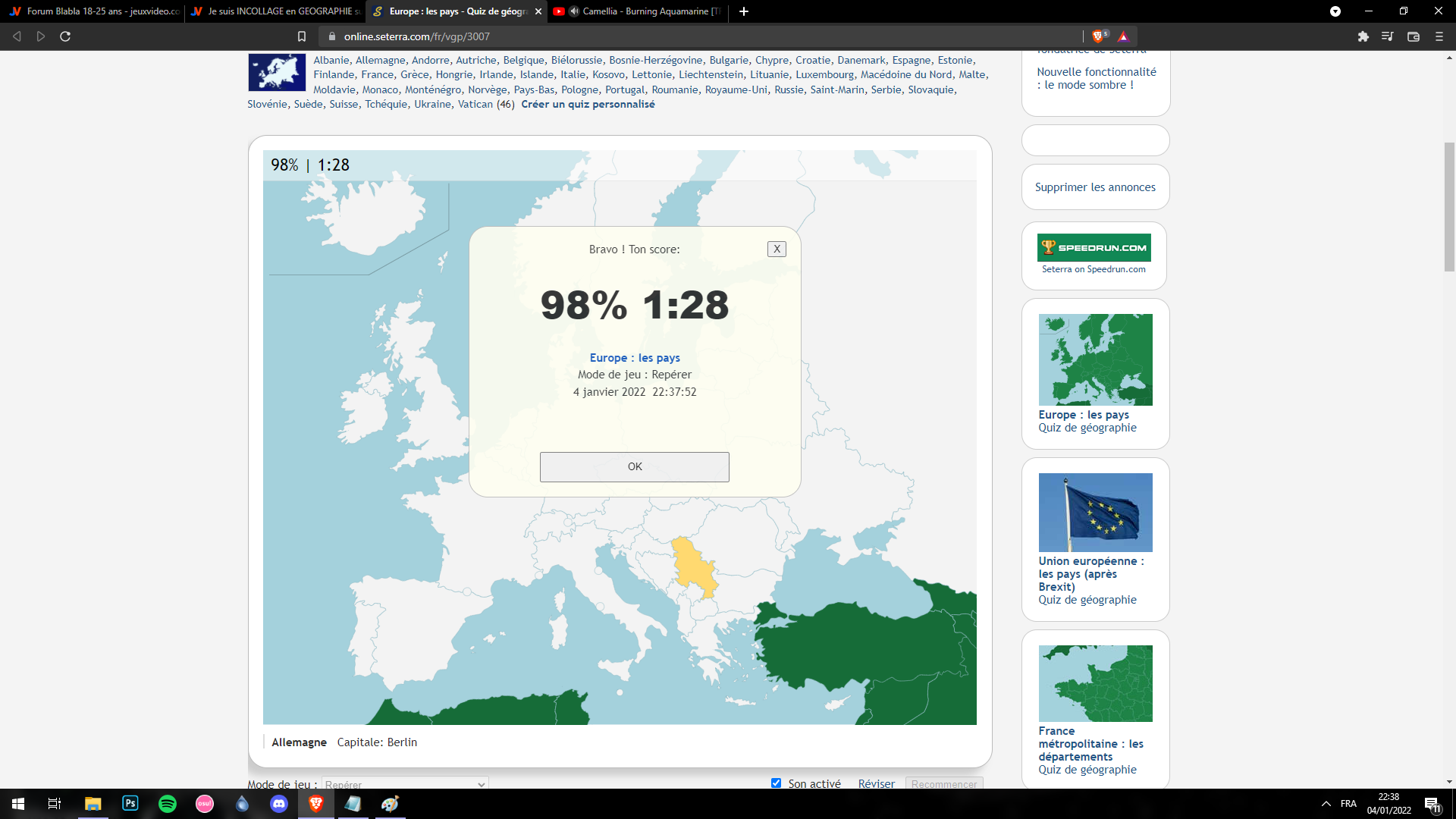The width and height of the screenshot is (1456, 819).
Task: Select the Europe : les pays quiz tab
Action: pyautogui.click(x=457, y=11)
